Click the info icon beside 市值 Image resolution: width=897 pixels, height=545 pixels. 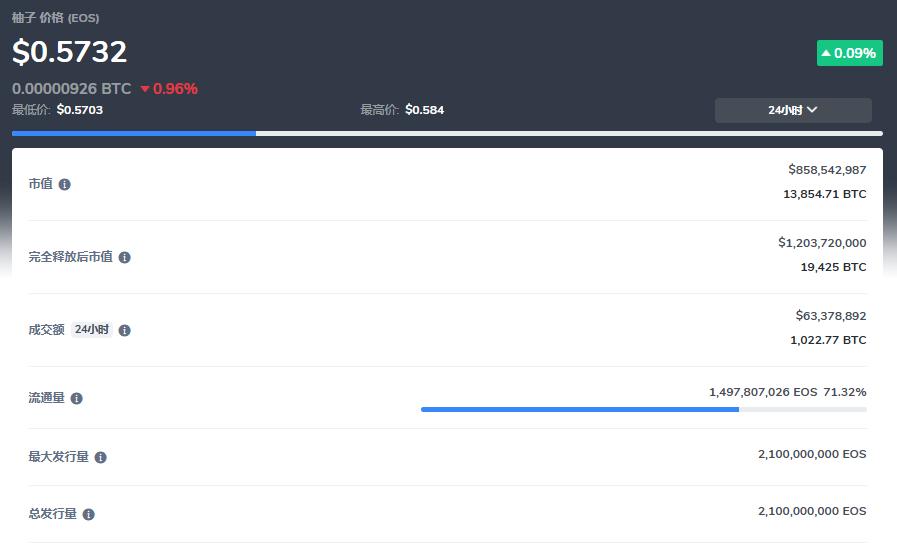pyautogui.click(x=65, y=185)
